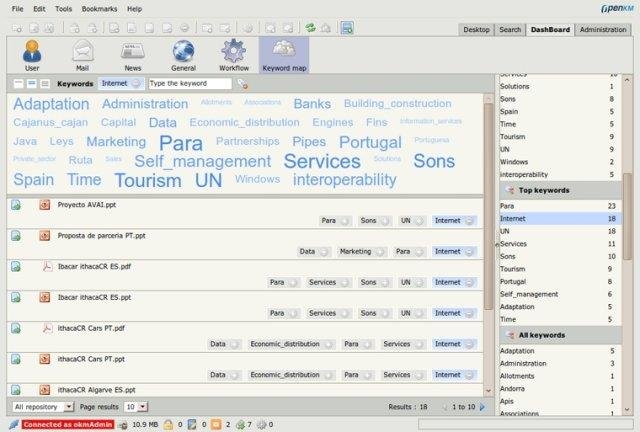Switch to the Administration tab
Image resolution: width=640 pixels, height=432 pixels.
603,30
